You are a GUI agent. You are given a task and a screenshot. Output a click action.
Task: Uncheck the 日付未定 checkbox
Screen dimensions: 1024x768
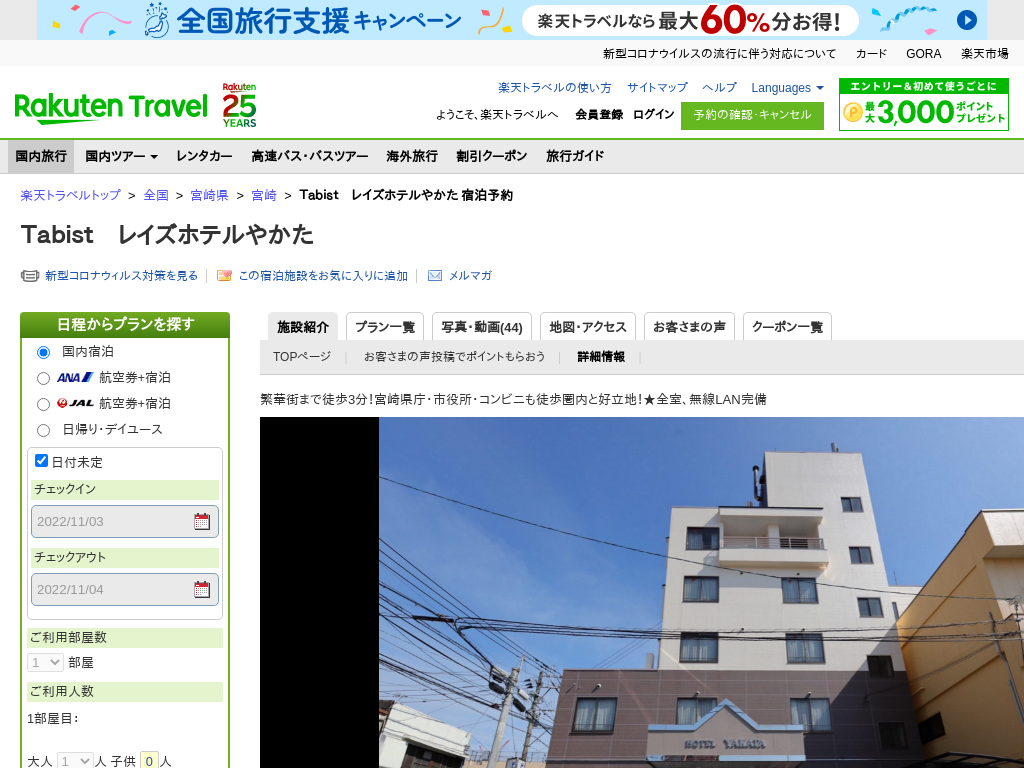[41, 461]
